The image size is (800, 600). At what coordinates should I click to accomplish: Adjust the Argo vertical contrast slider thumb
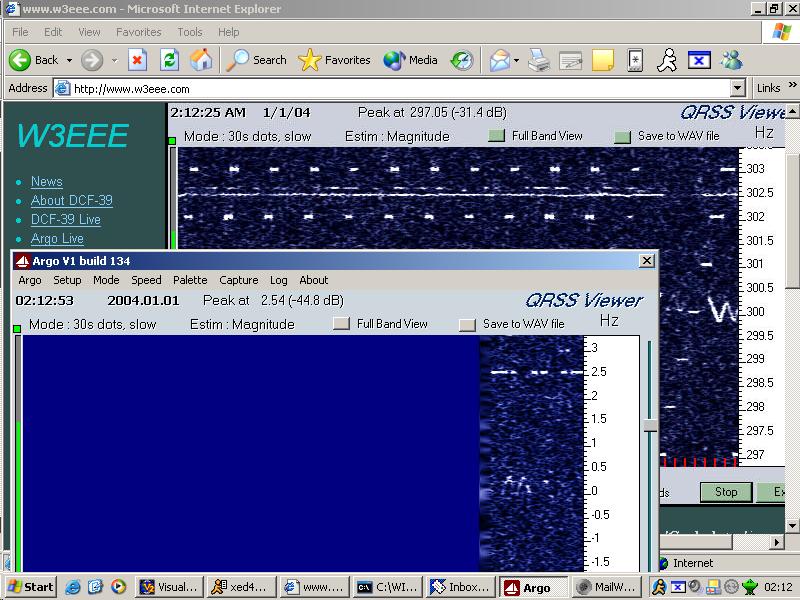pos(650,426)
